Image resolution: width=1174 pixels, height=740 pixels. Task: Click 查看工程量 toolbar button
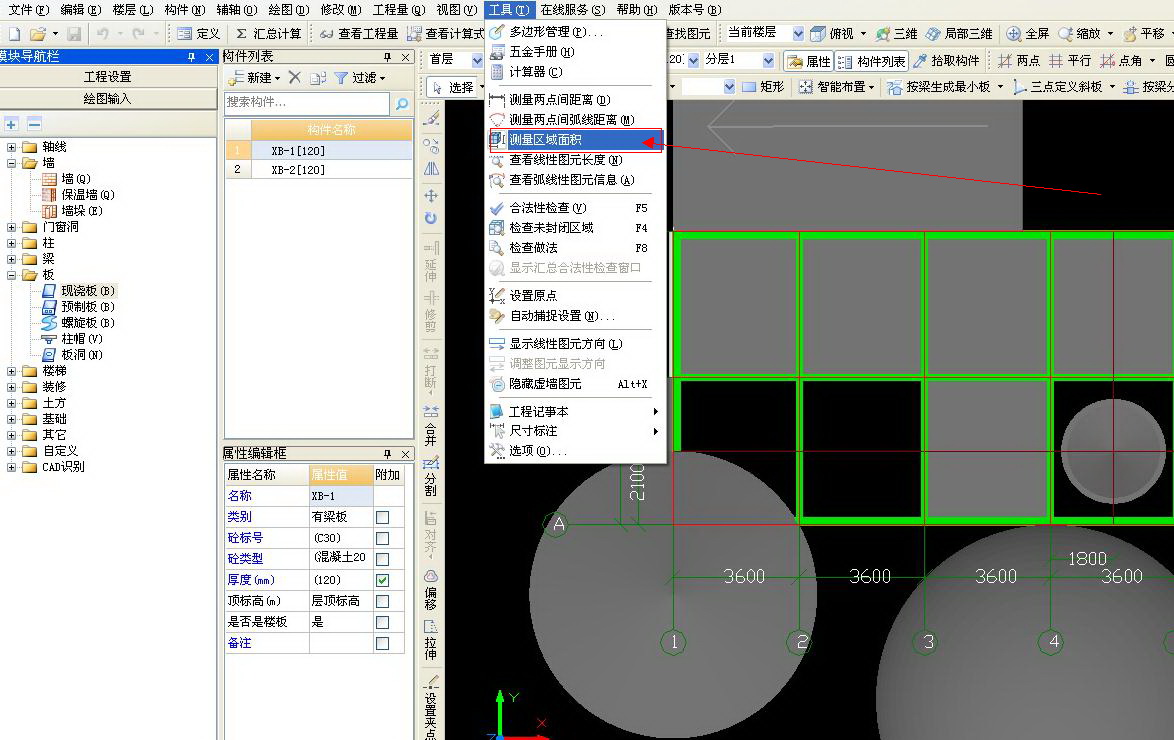pyautogui.click(x=359, y=34)
